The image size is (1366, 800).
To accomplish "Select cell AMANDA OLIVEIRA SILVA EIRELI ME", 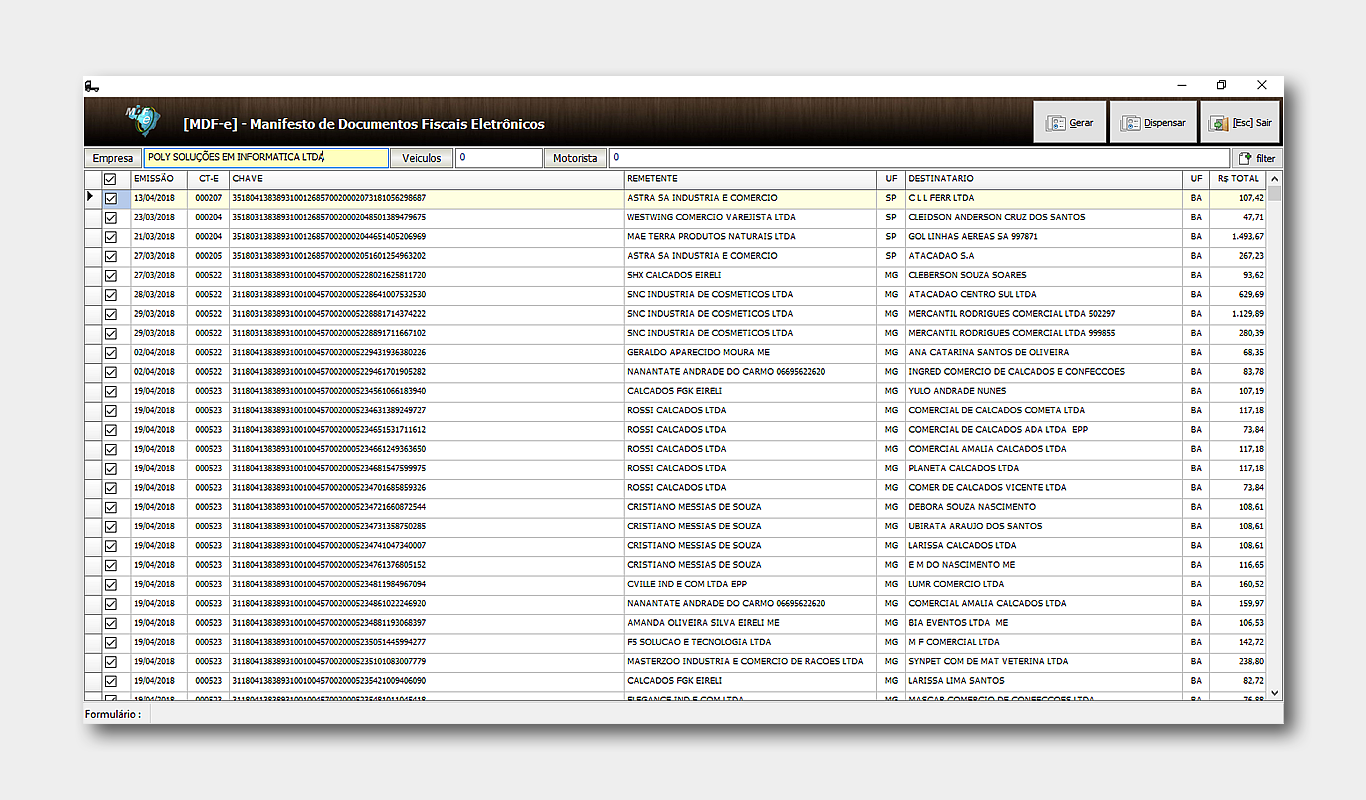I will (x=751, y=623).
